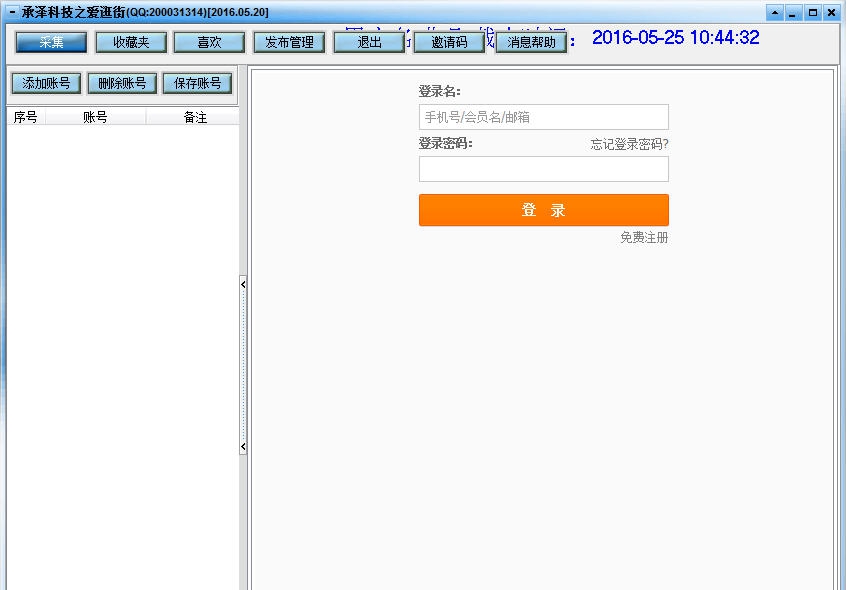Click the 登录密码 password input field

click(x=543, y=169)
